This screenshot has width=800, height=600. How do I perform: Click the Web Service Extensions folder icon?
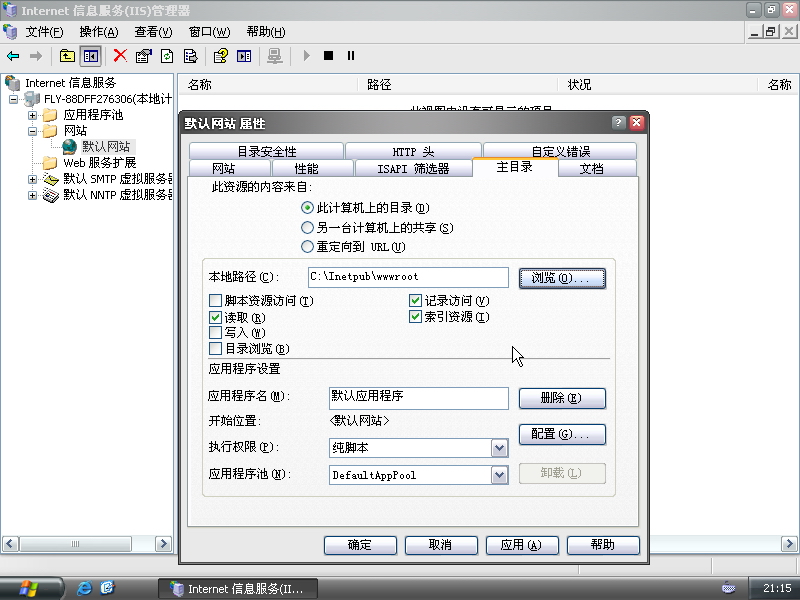[x=50, y=163]
